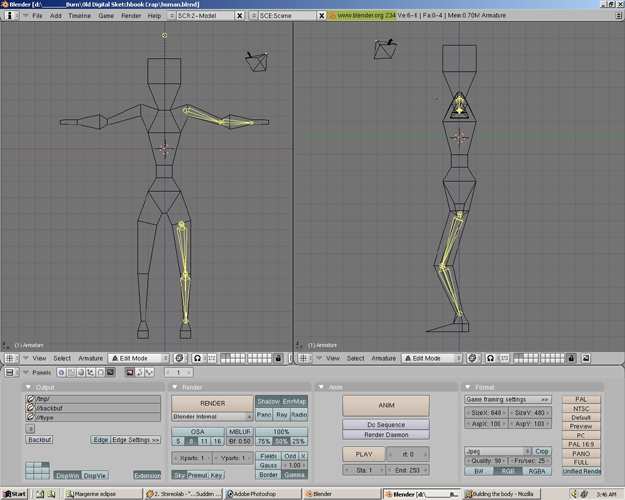Image resolution: width=625 pixels, height=500 pixels.
Task: Switch to Adobe Photoshop in the taskbar
Action: pos(262,494)
